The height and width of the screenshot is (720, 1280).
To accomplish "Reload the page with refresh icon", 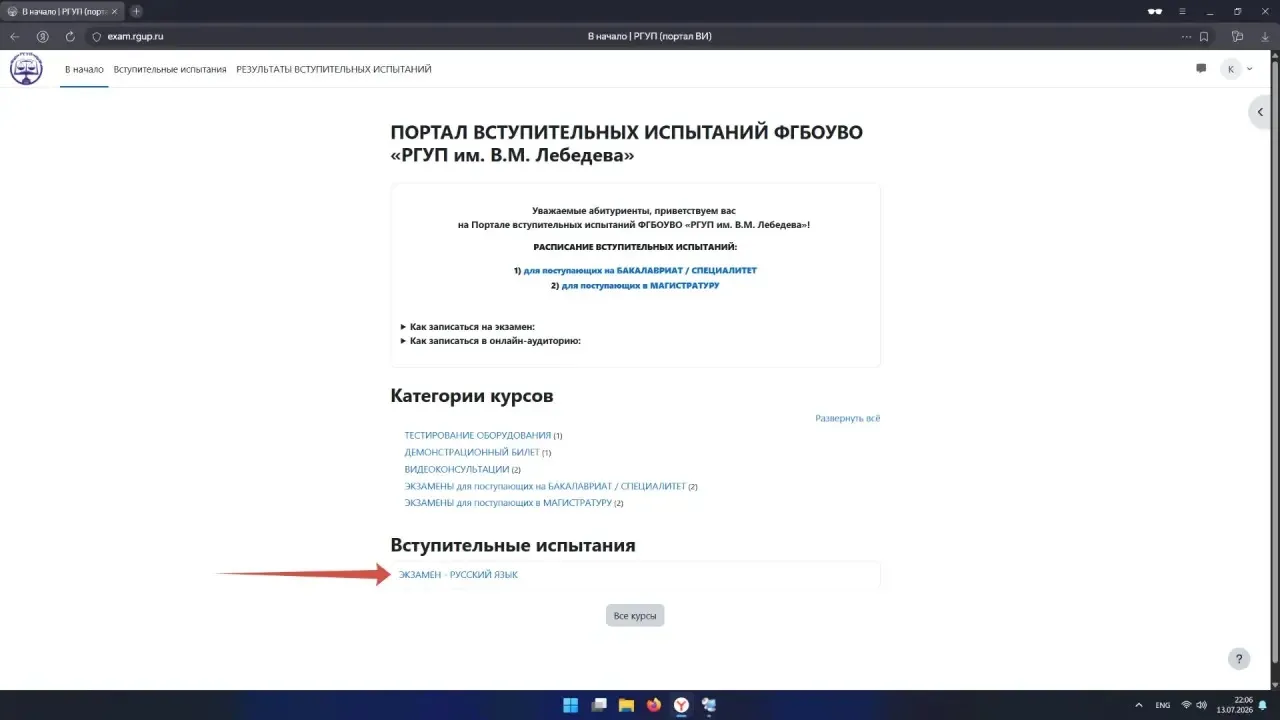I will 70,36.
